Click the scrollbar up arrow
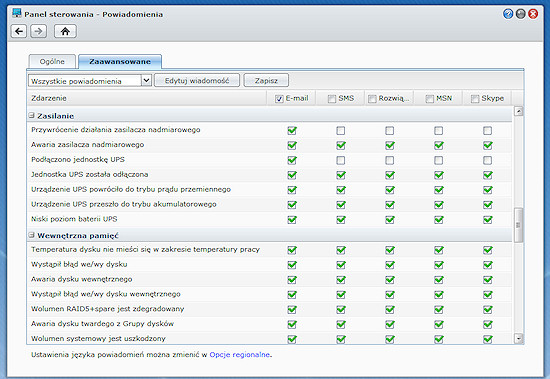 (x=518, y=111)
